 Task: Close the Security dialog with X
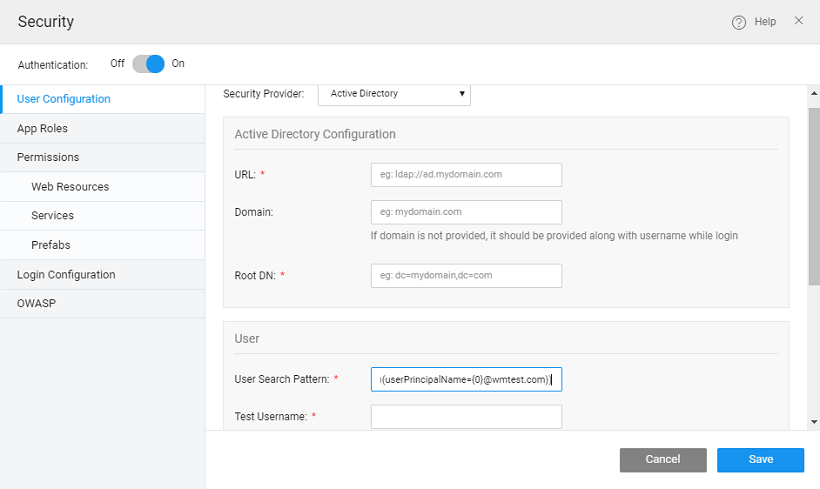(798, 21)
